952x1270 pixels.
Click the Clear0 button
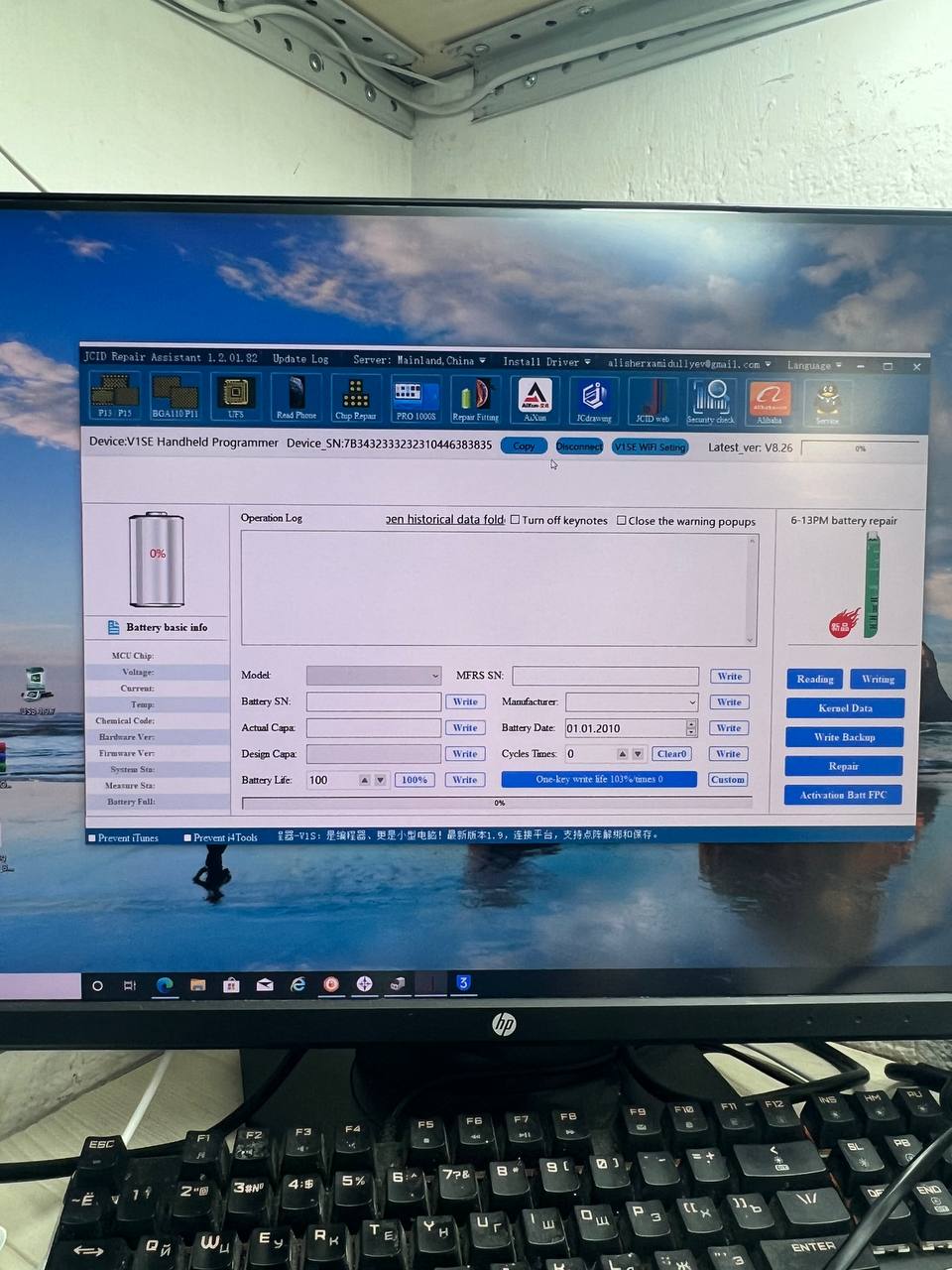(671, 754)
